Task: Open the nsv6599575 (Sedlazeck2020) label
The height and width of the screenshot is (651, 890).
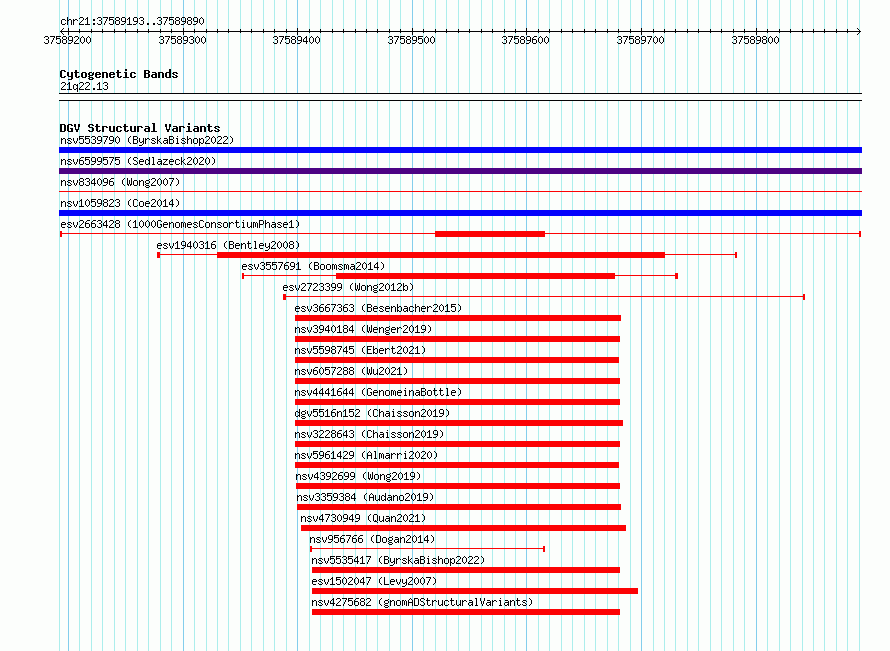Action: point(138,161)
